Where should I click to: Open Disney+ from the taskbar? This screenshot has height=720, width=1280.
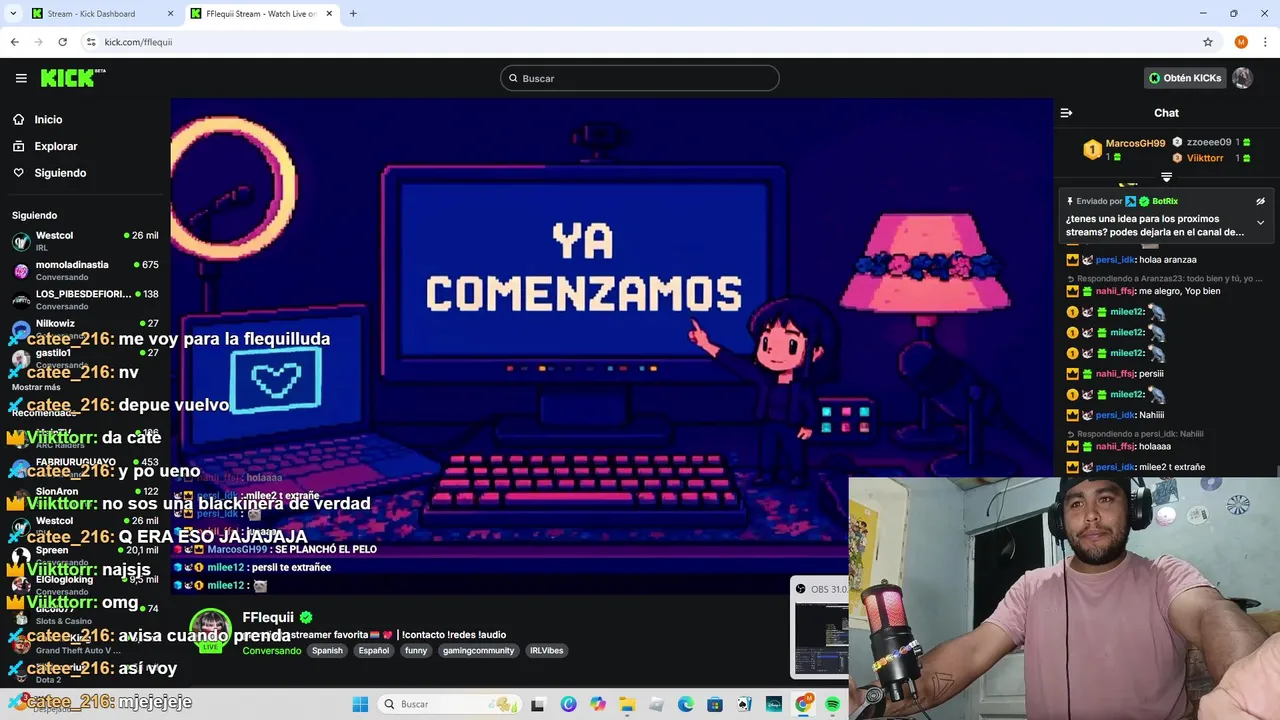774,704
